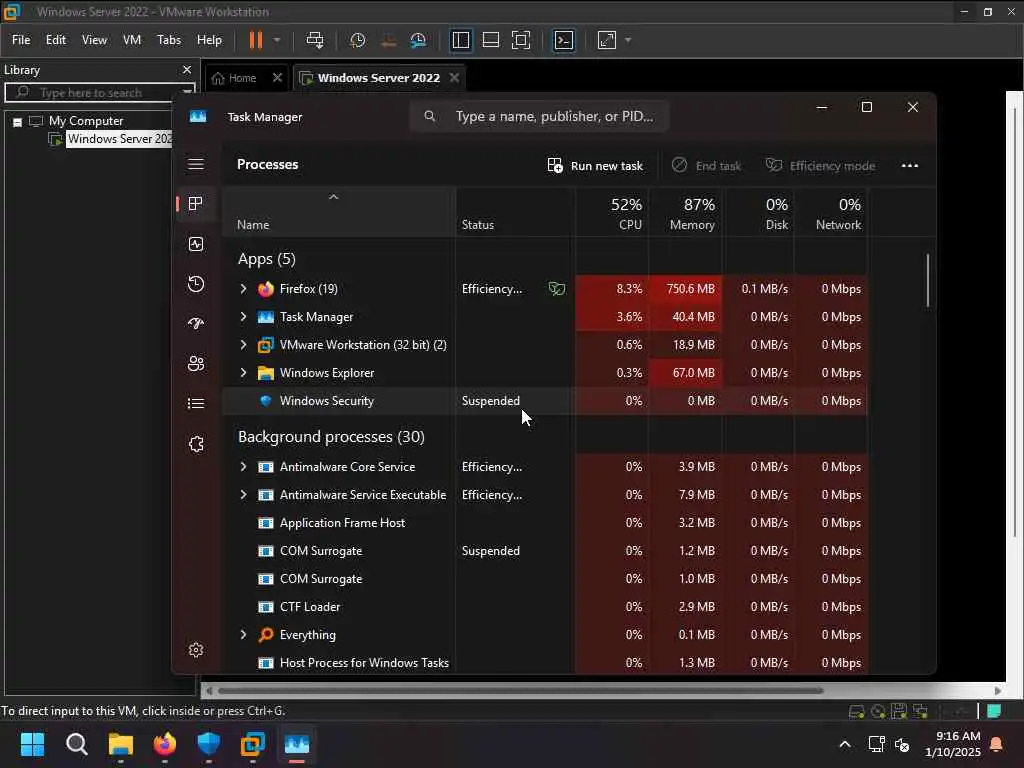1024x768 pixels.
Task: Open the App history page icon
Action: [x=196, y=284]
